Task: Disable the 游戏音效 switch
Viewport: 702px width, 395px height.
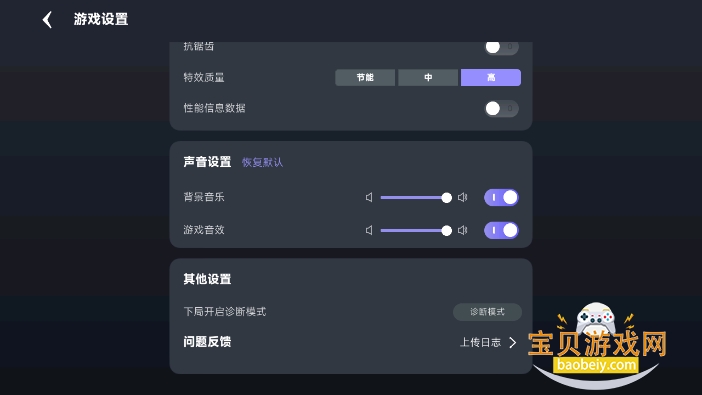Action: point(501,230)
